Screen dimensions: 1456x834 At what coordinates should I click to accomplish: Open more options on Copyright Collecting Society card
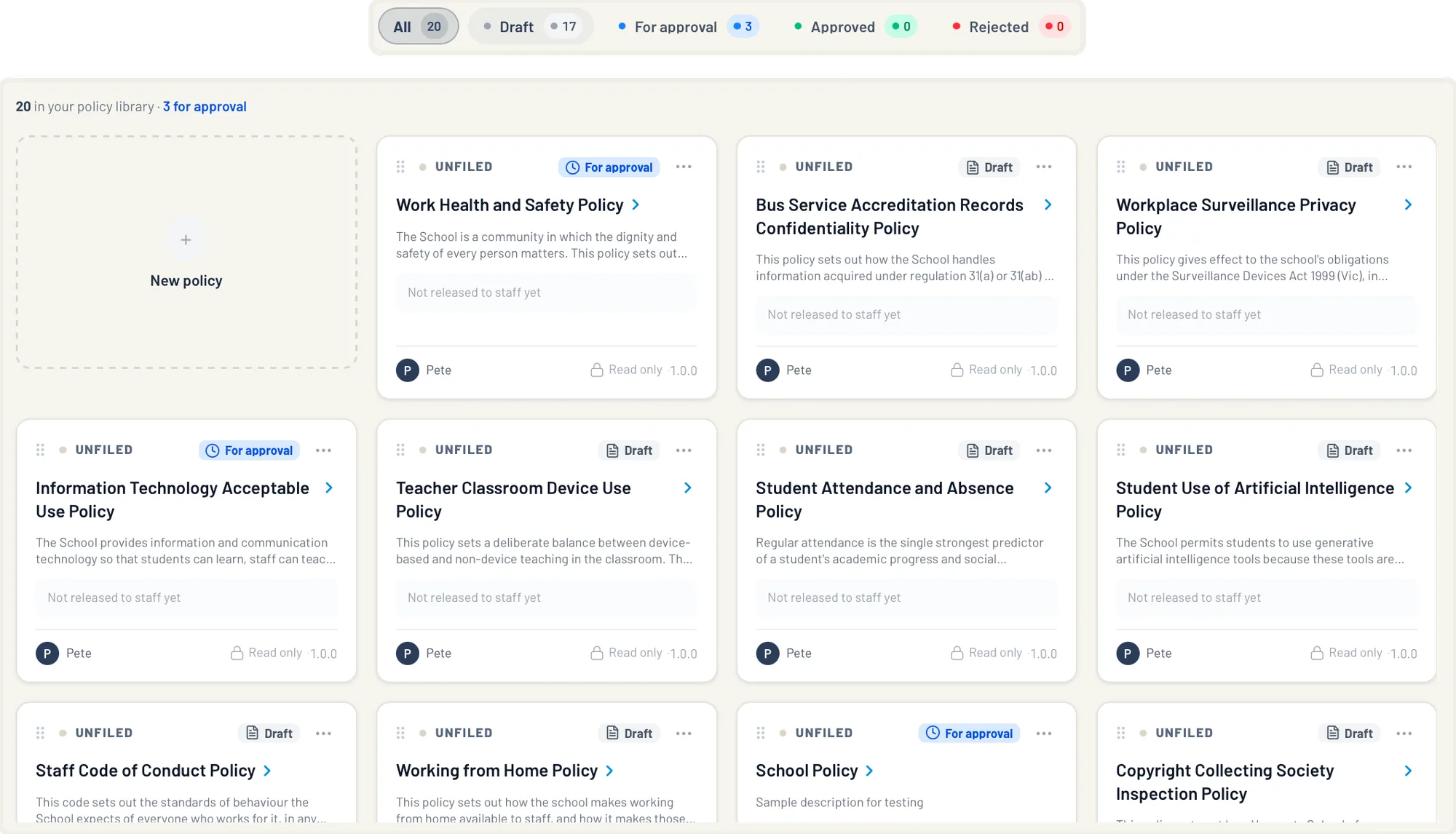[1404, 734]
